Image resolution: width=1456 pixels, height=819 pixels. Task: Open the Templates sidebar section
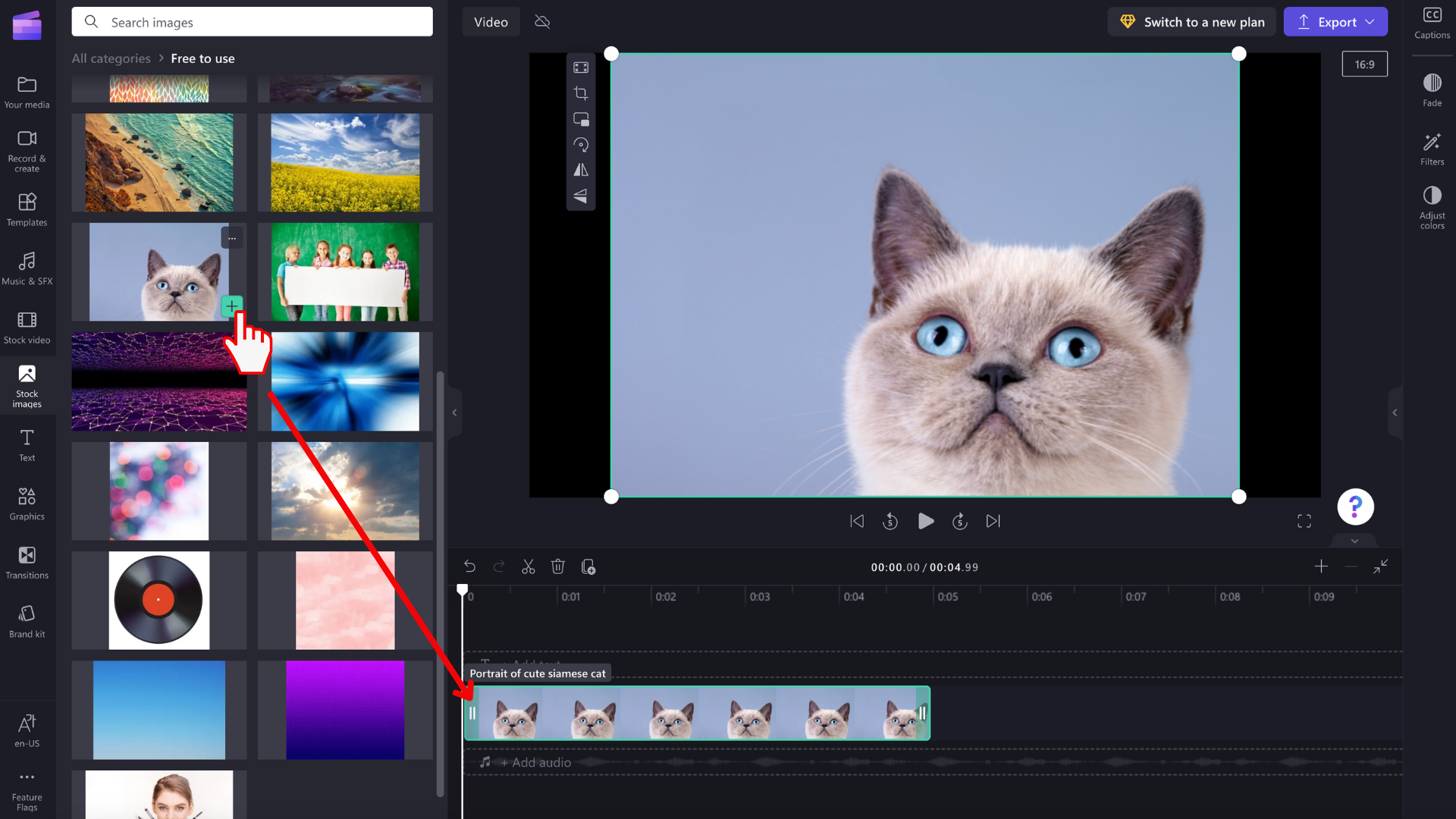[x=27, y=210]
